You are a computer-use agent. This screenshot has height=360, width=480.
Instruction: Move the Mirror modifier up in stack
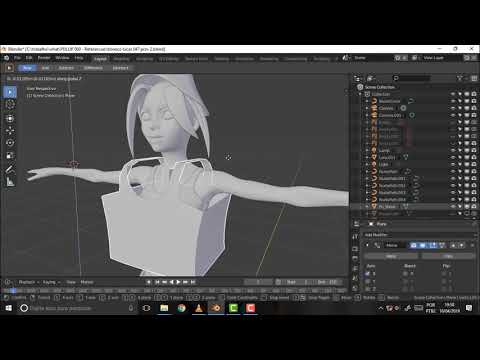(x=453, y=245)
